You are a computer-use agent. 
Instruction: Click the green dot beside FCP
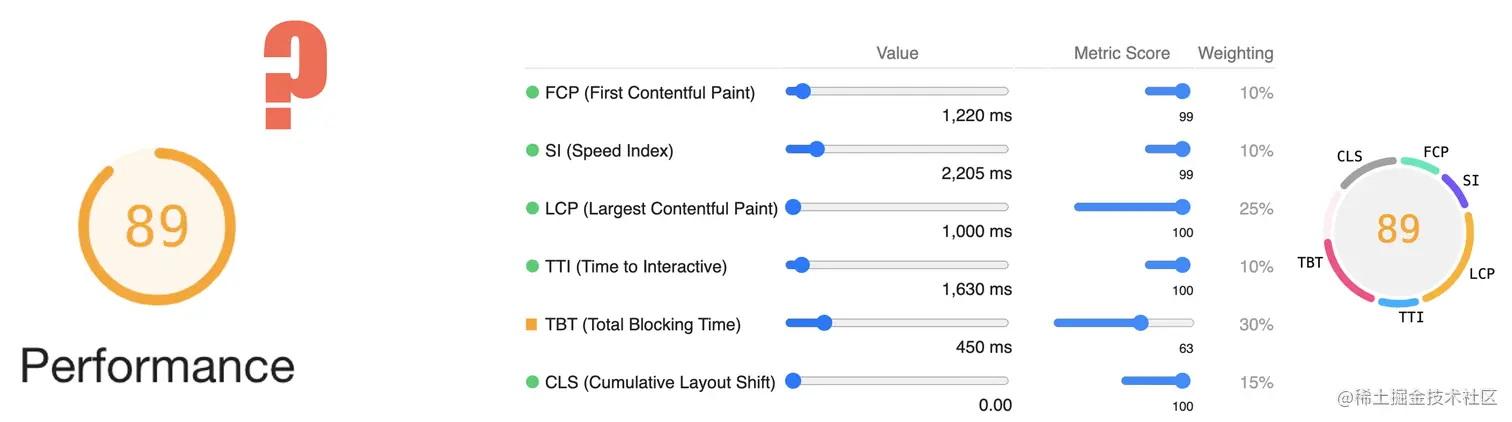tap(532, 93)
